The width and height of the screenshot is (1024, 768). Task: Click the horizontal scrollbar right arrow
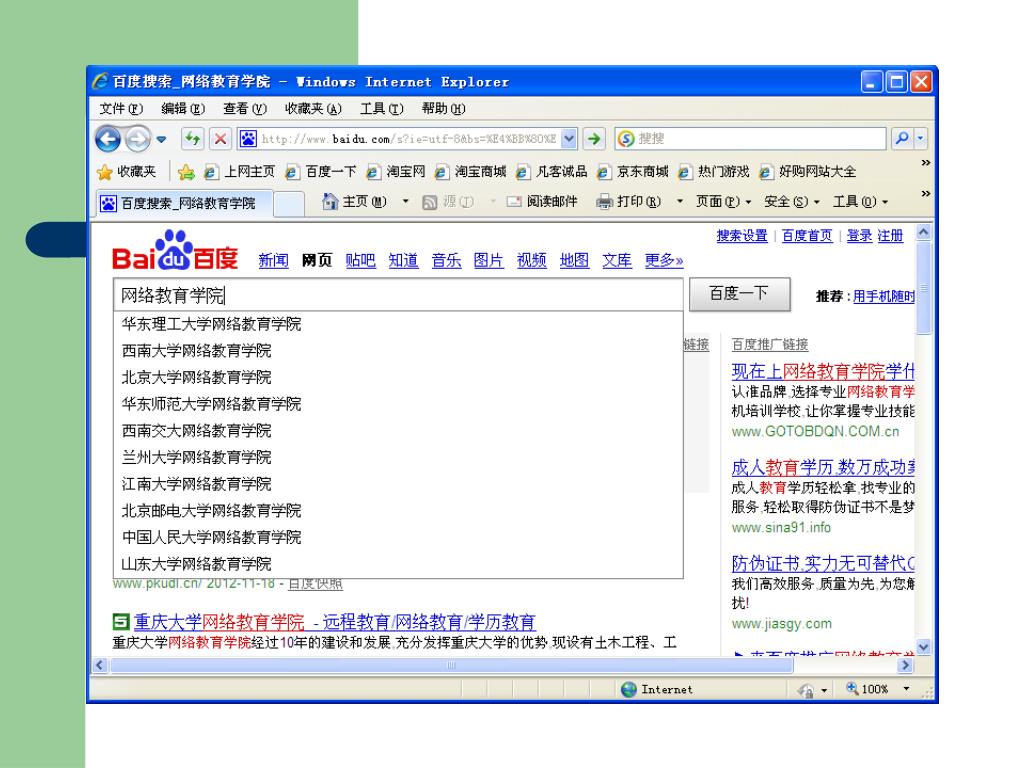click(x=905, y=665)
